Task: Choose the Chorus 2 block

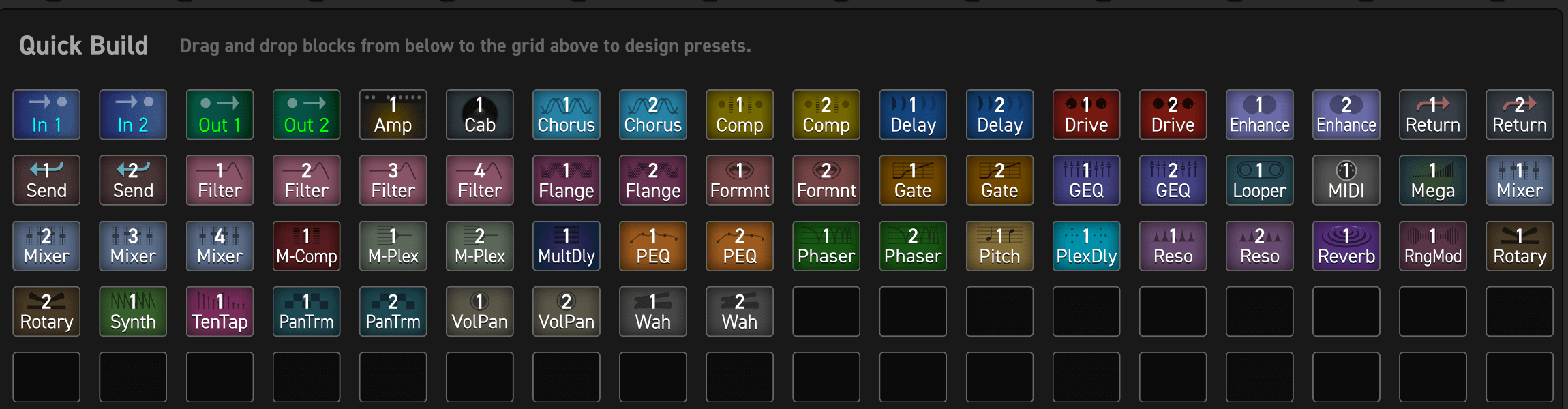Action: [653, 115]
